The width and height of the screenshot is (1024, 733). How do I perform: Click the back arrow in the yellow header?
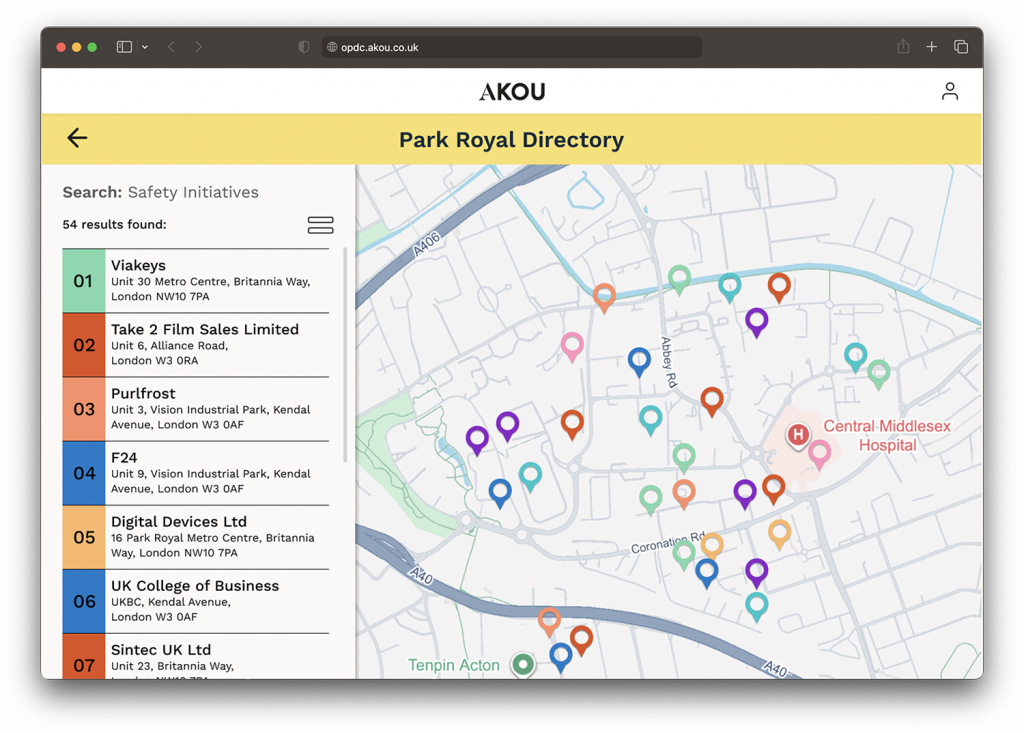pyautogui.click(x=77, y=139)
